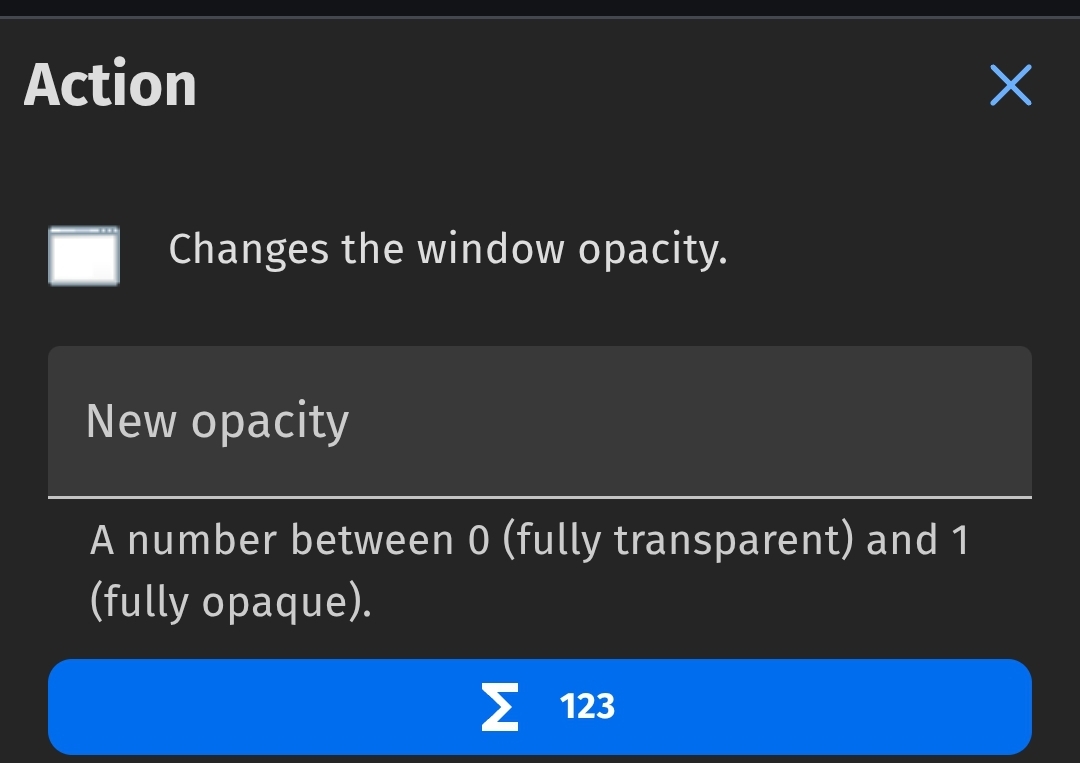The height and width of the screenshot is (763, 1080).
Task: Click the dark bar above the Action panel
Action: point(540,8)
